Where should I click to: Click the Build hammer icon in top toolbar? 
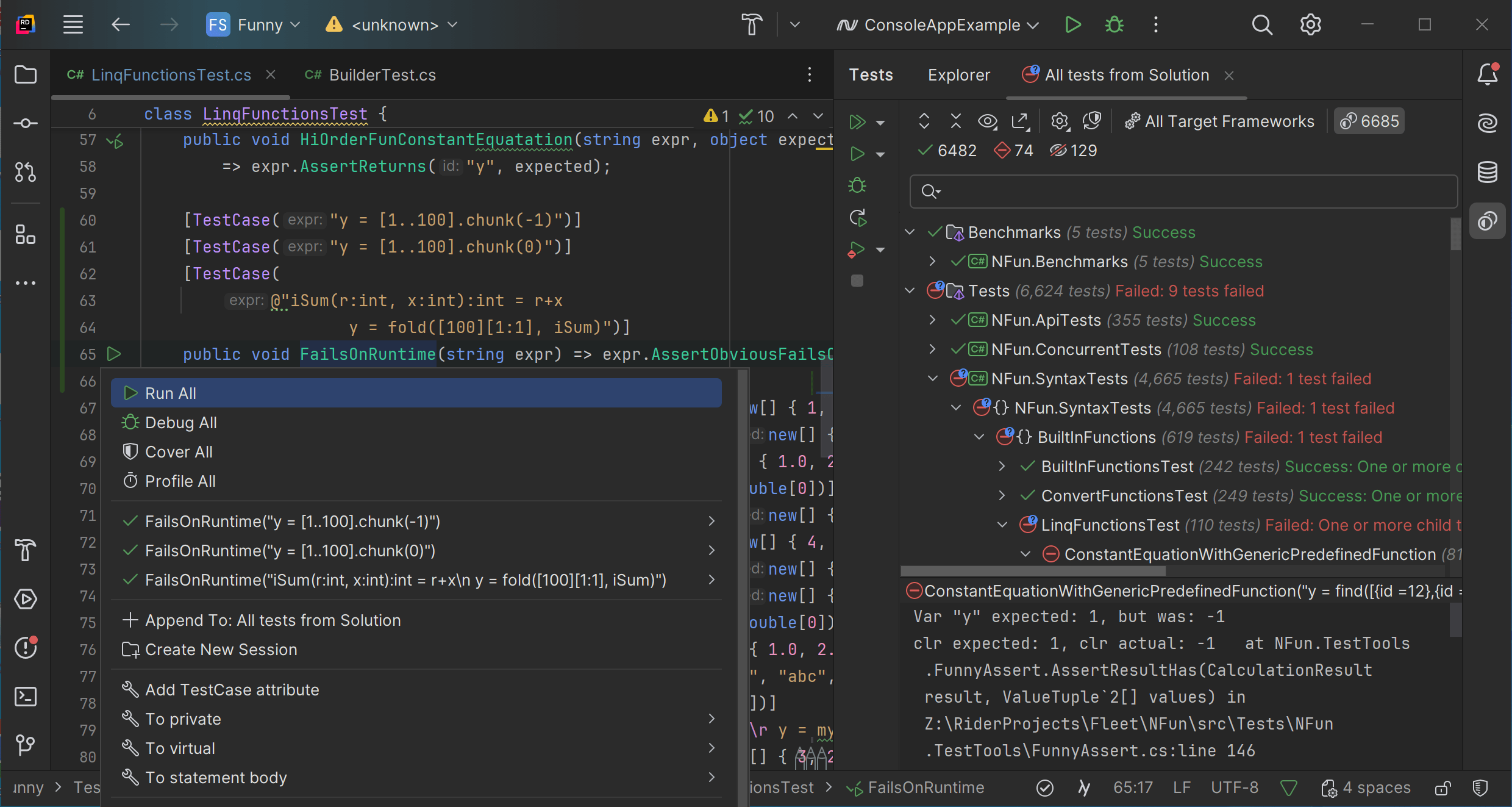click(x=752, y=25)
